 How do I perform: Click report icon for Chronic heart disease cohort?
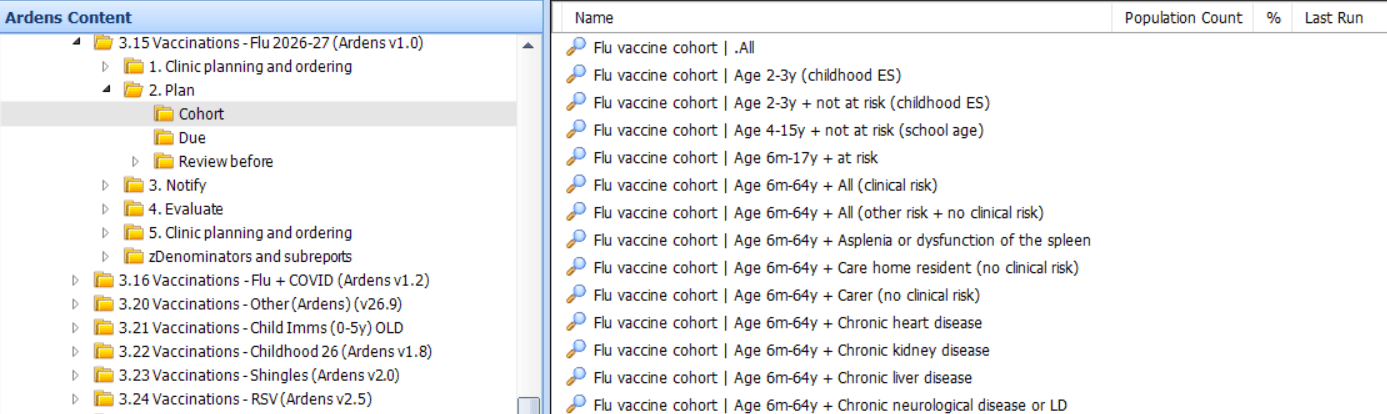click(x=576, y=322)
